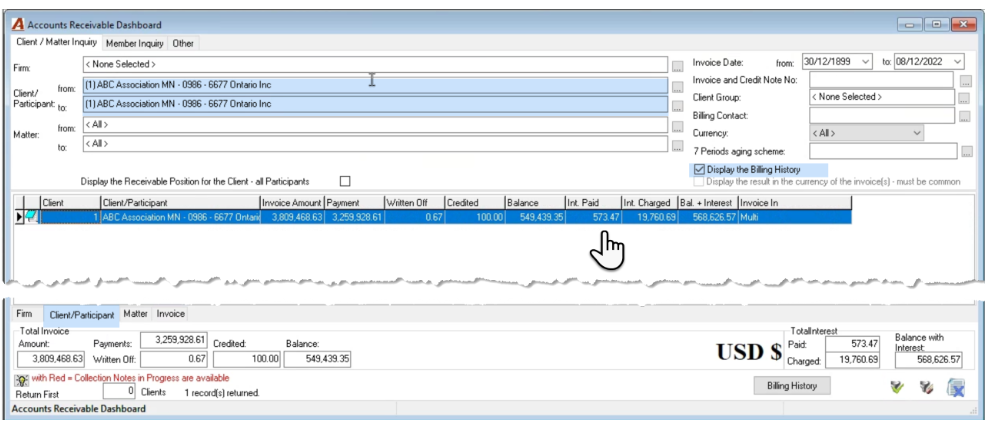
Task: Open the Firm lookup ellipsis button
Action: coord(677,65)
